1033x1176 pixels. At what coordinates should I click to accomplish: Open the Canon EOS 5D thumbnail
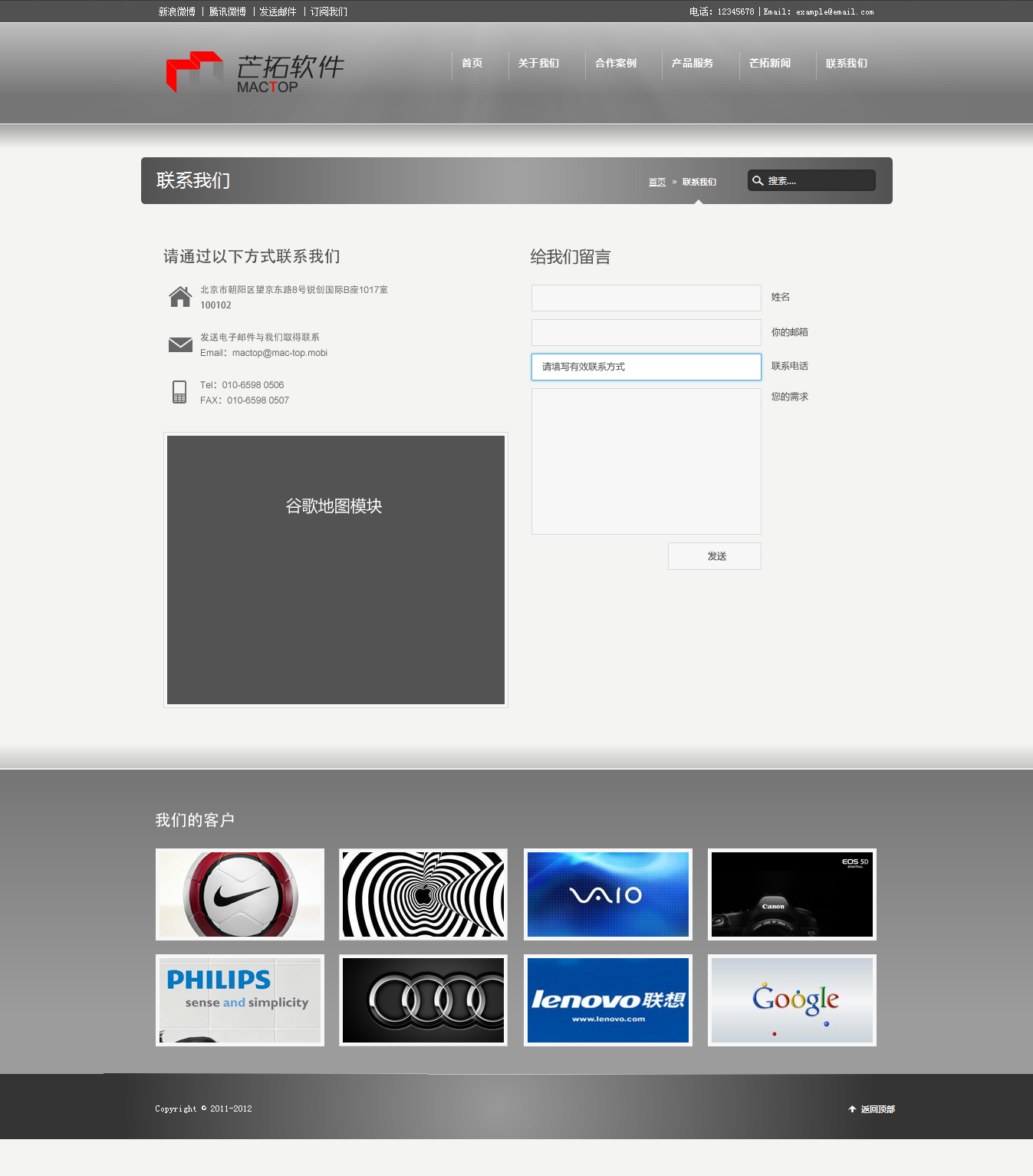coord(792,894)
